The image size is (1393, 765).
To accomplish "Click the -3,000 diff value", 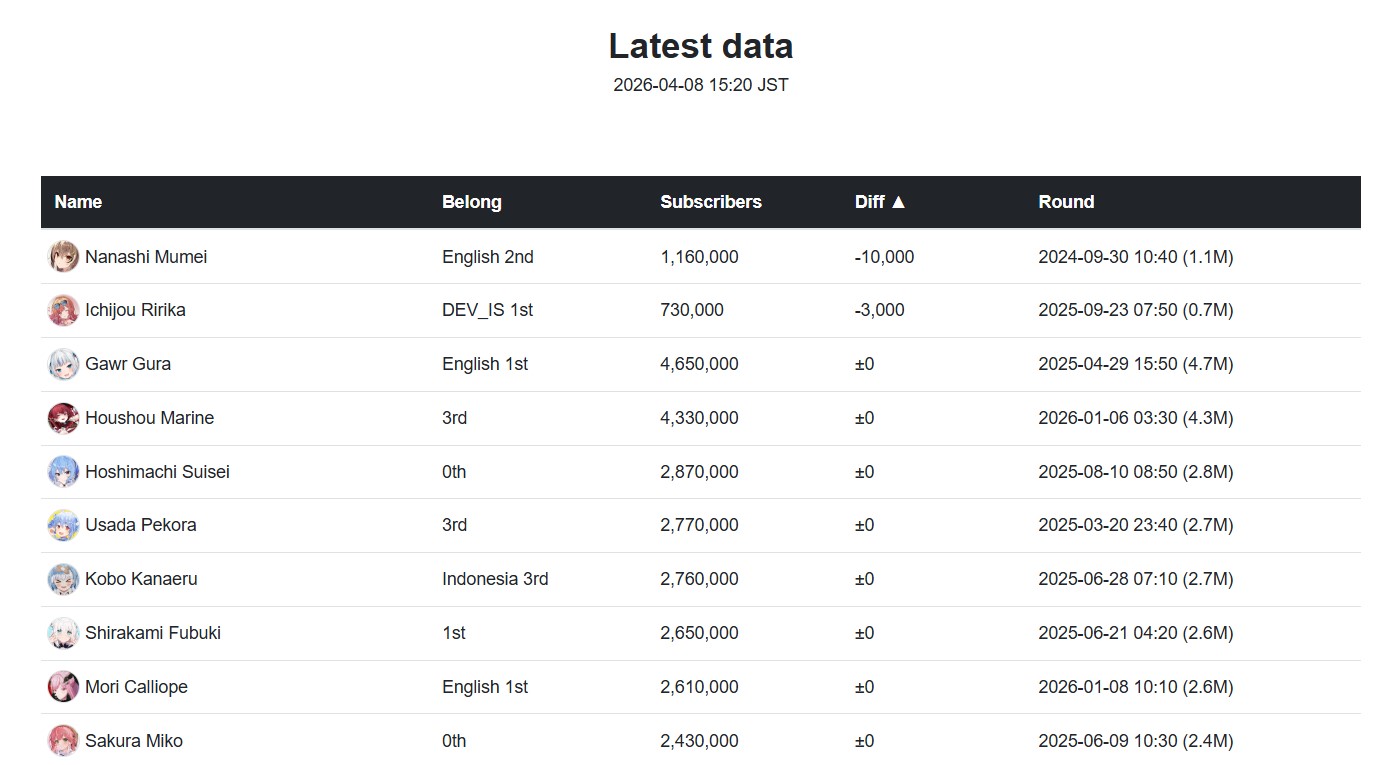I will [x=880, y=310].
